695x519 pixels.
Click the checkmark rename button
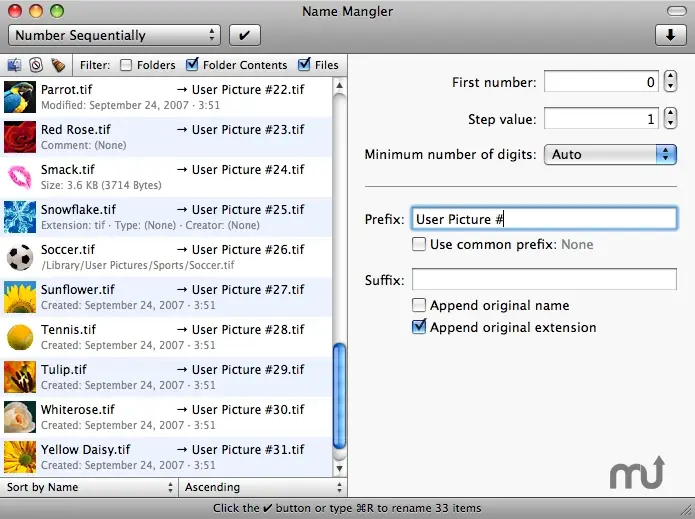tap(245, 35)
